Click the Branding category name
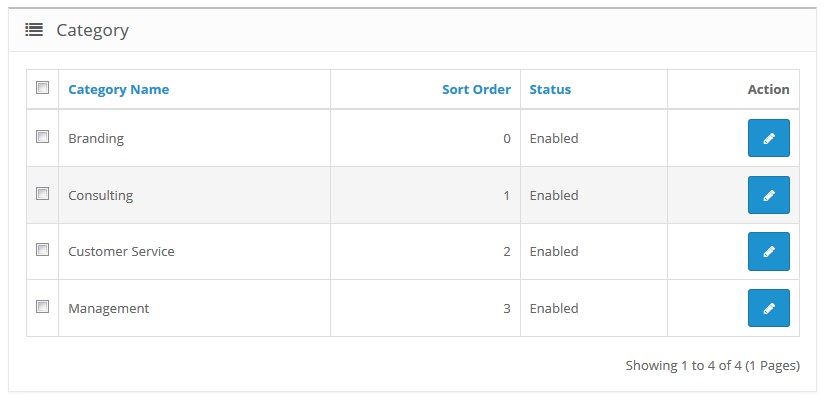This screenshot has height=400, width=825. (x=96, y=139)
